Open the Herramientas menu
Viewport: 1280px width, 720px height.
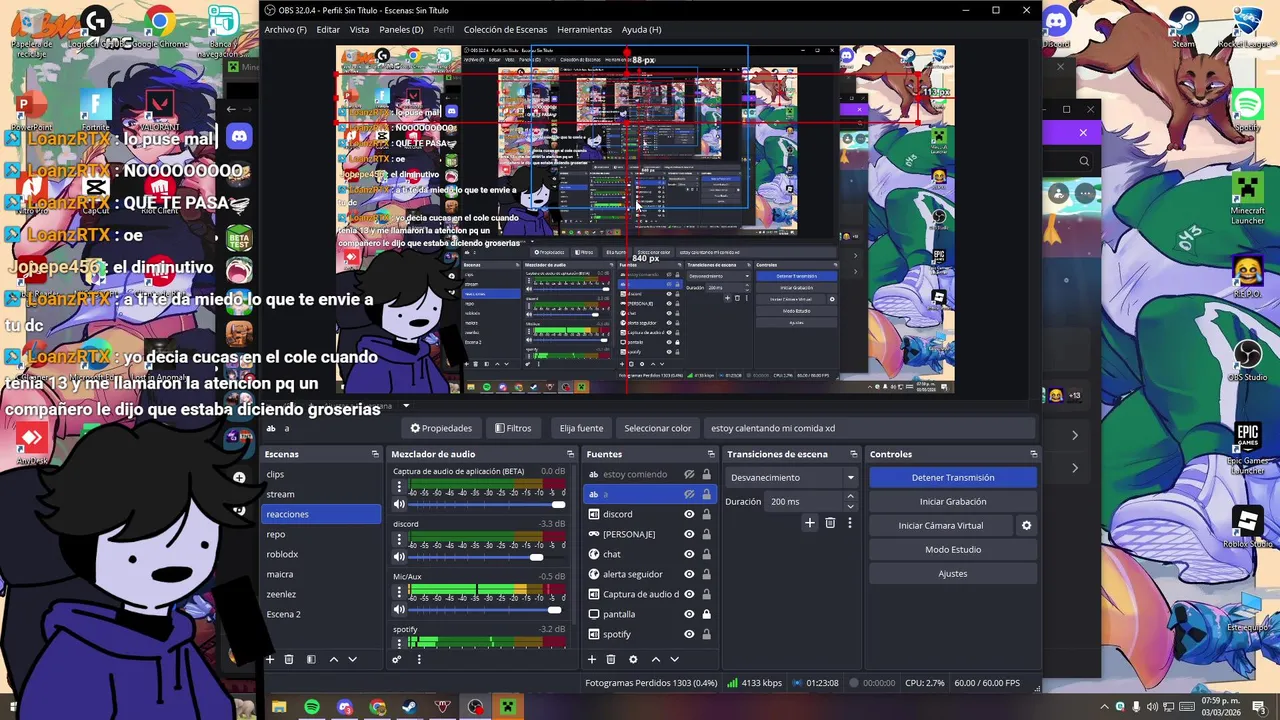584,29
